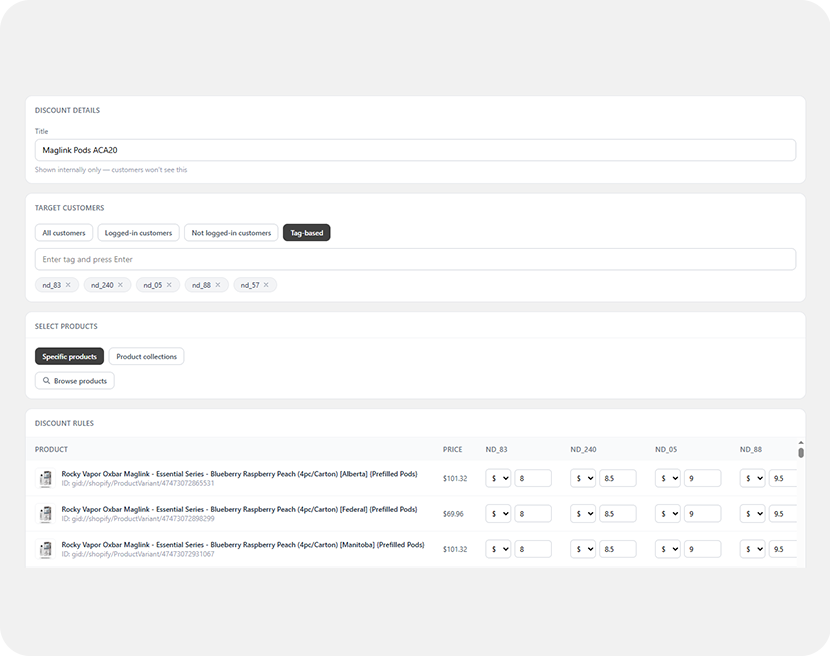Click product variant ID ending 47473072931067
Image resolution: width=830 pixels, height=656 pixels.
138,554
